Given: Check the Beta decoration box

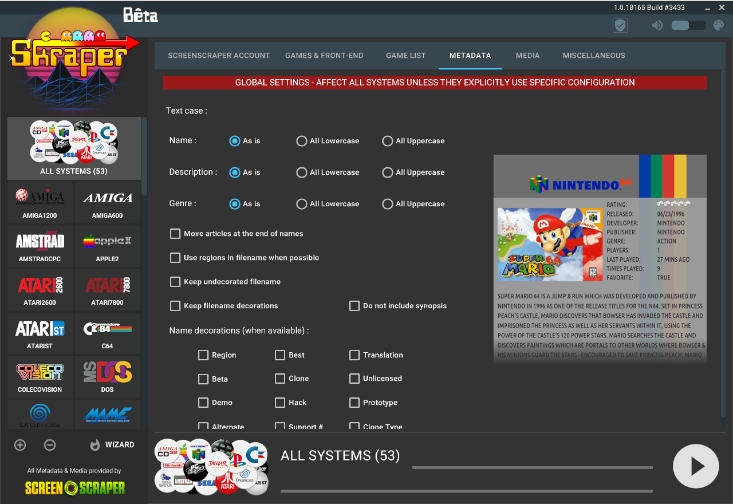Looking at the screenshot, I should (x=203, y=379).
